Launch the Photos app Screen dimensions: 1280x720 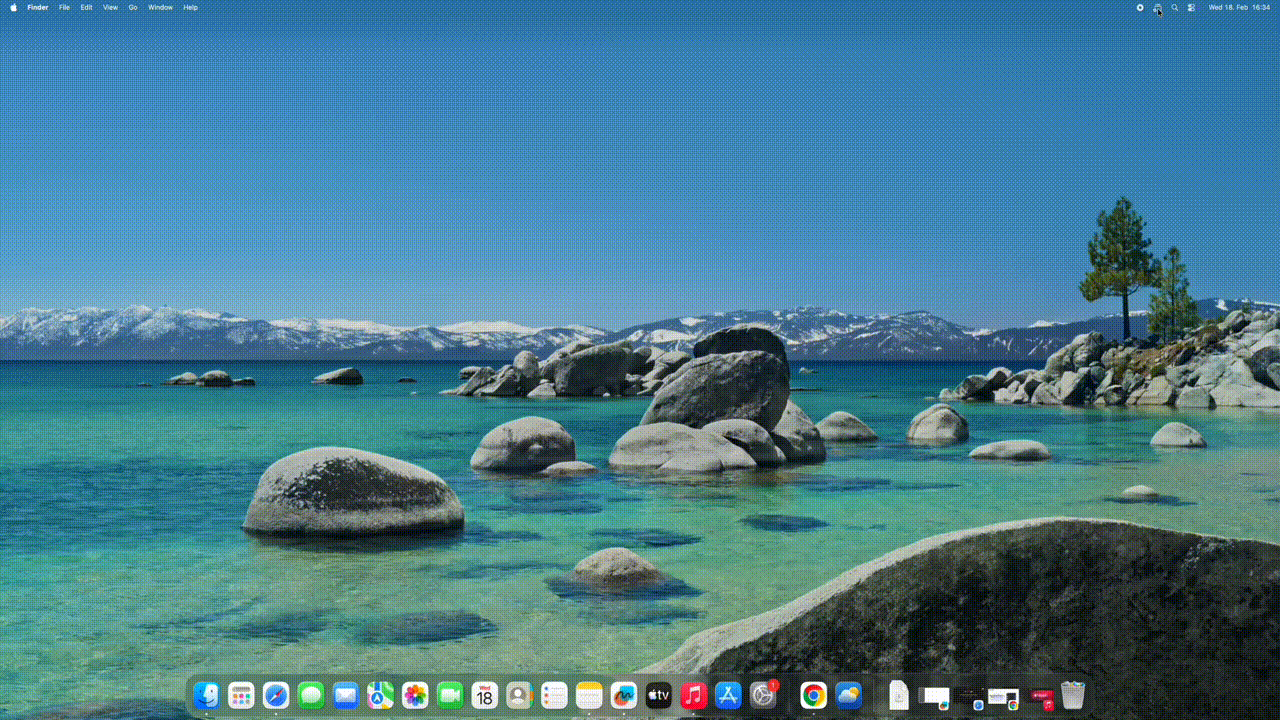tap(414, 695)
